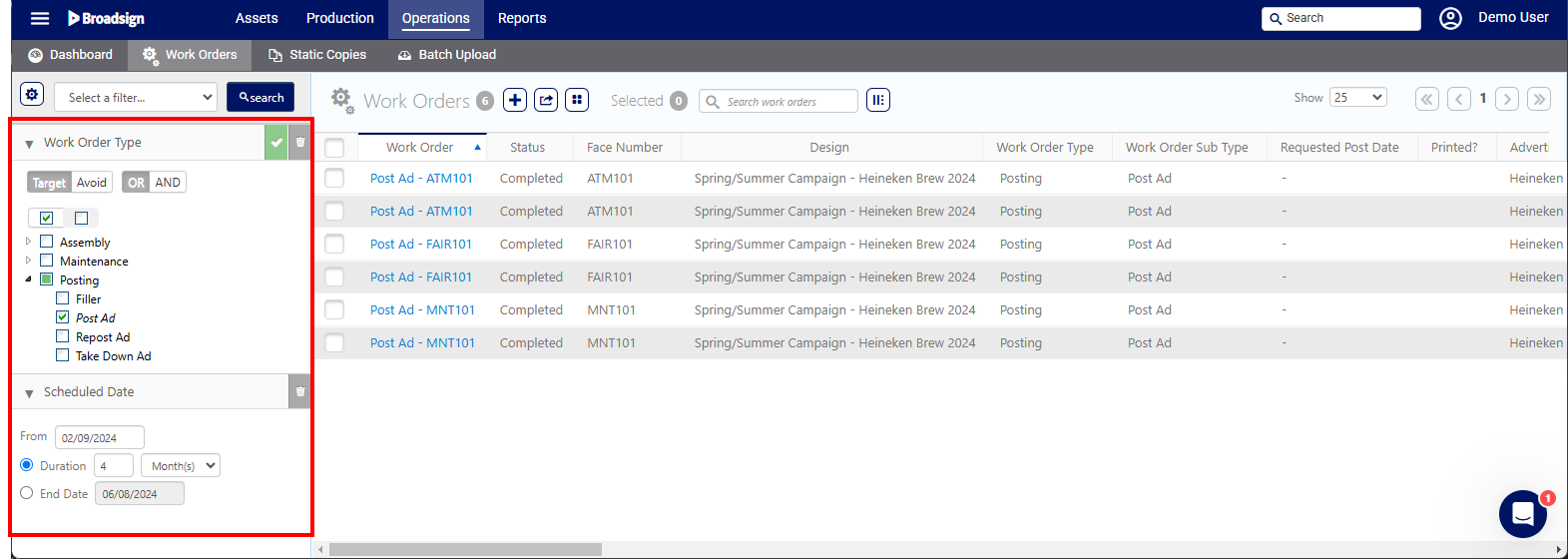Viewport: 1568px width, 559px height.
Task: Open the Month(s) duration unit dropdown
Action: [x=181, y=465]
